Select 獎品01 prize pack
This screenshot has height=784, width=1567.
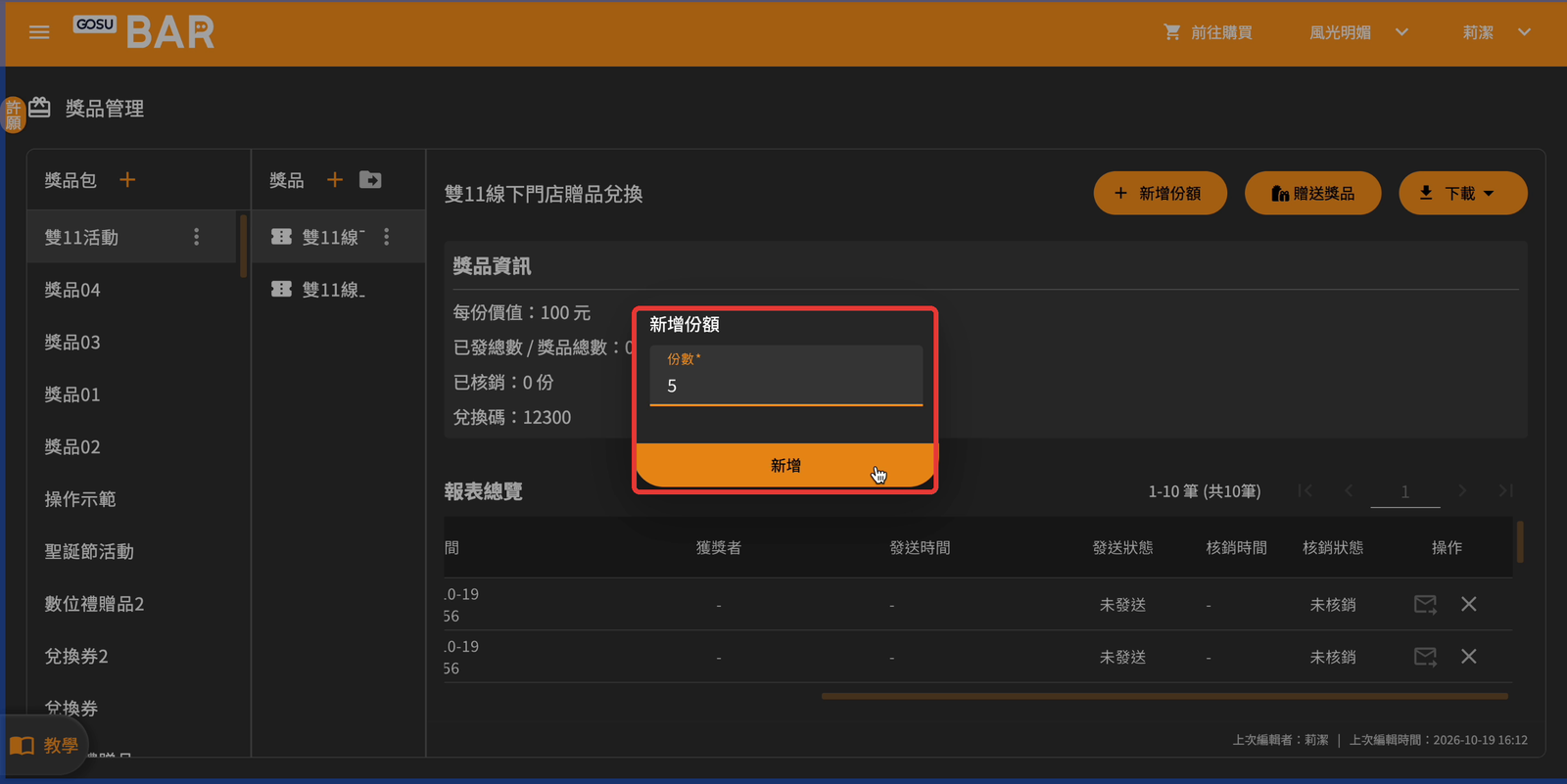tap(133, 394)
